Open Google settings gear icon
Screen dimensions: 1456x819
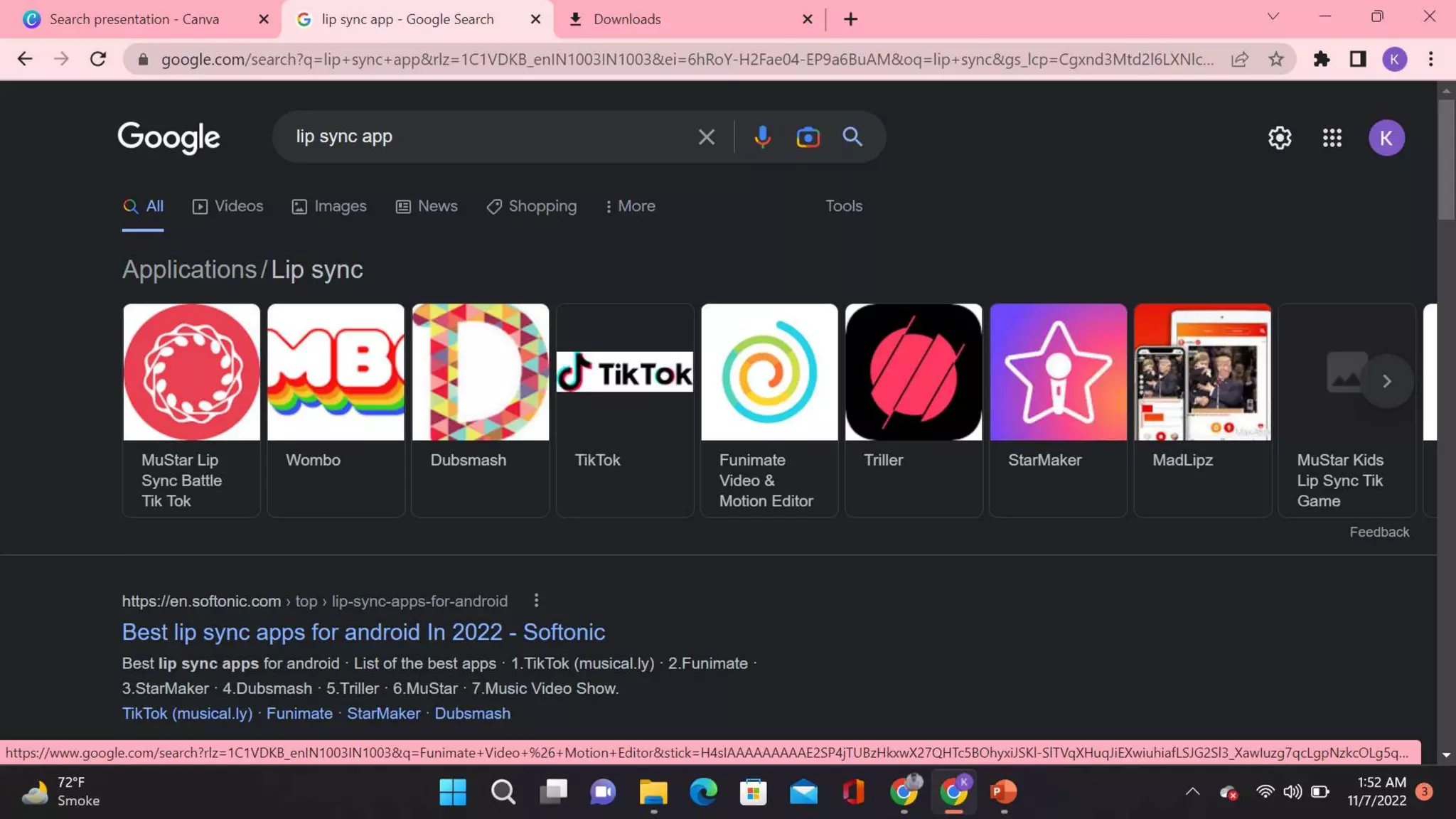[x=1280, y=138]
